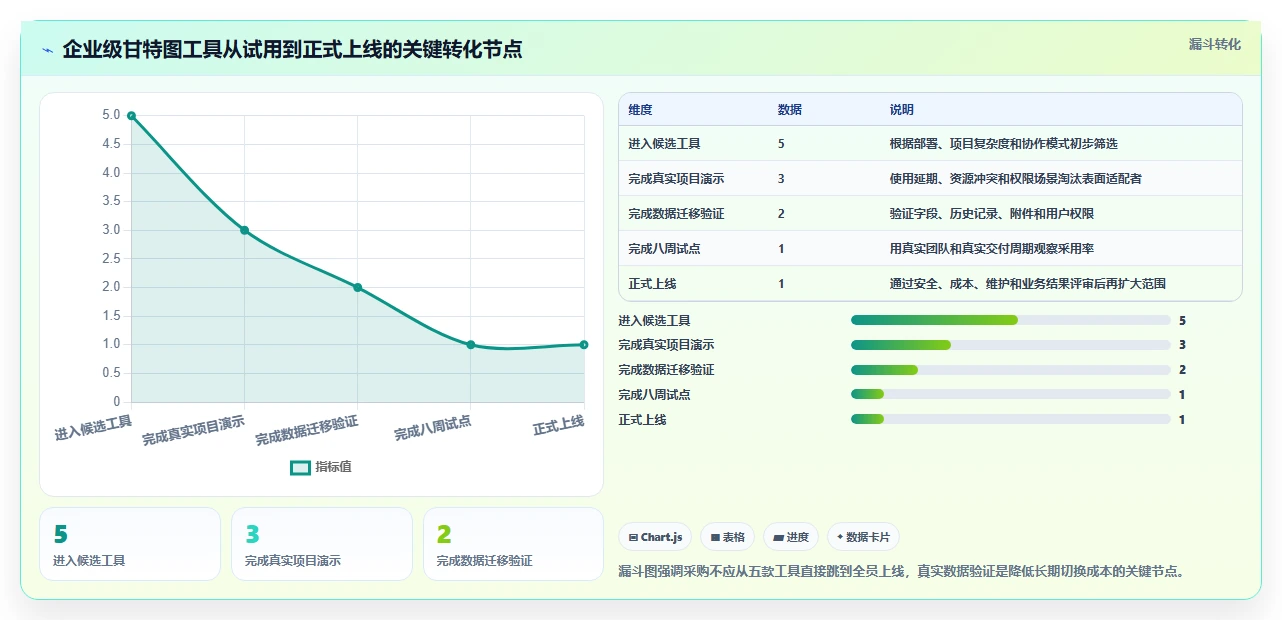Screen dimensions: 1282x620
Task: Click the 进入候选工具 progress bar
Action: (x=1010, y=320)
